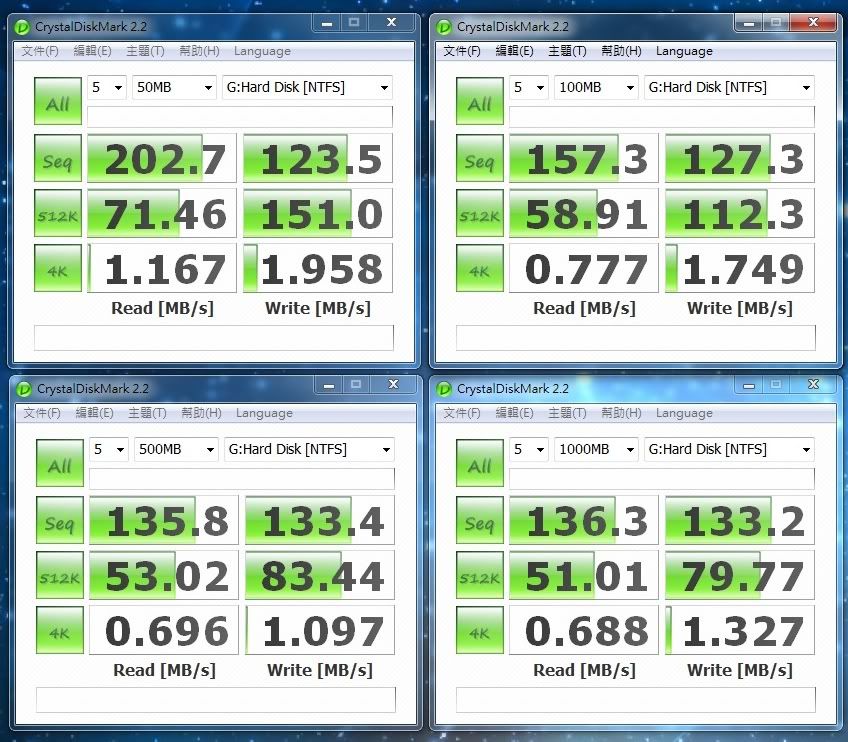Click the CrystalDiskMark title icon in the 500MB window

[x=24, y=389]
